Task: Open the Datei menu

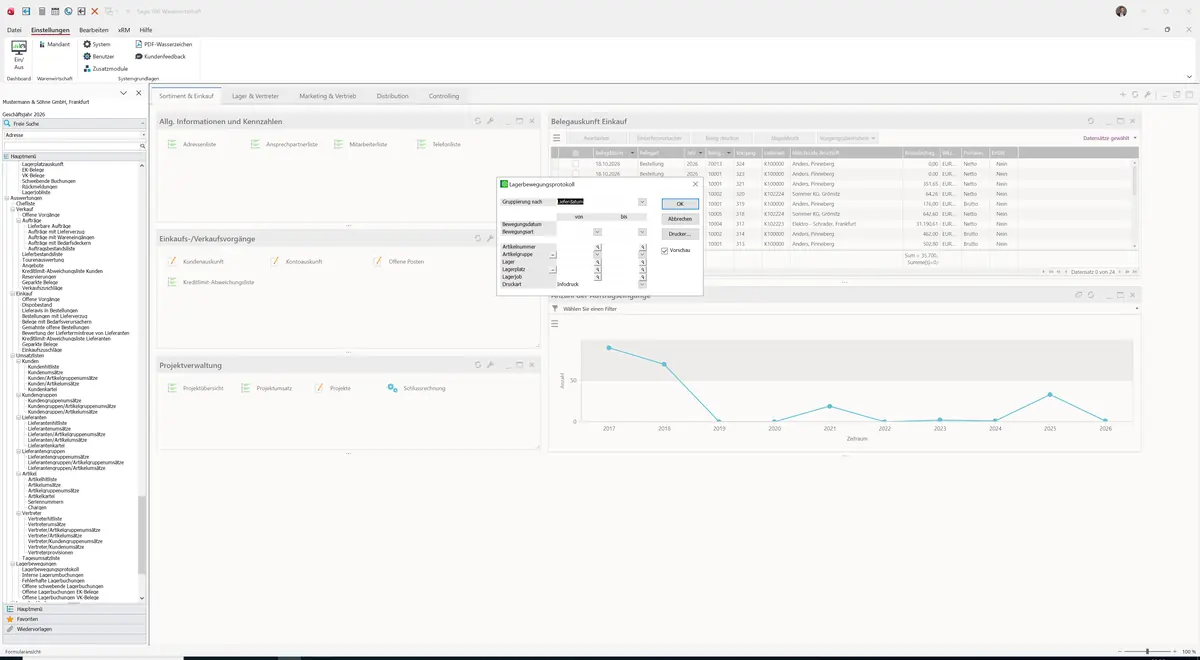Action: coord(14,30)
